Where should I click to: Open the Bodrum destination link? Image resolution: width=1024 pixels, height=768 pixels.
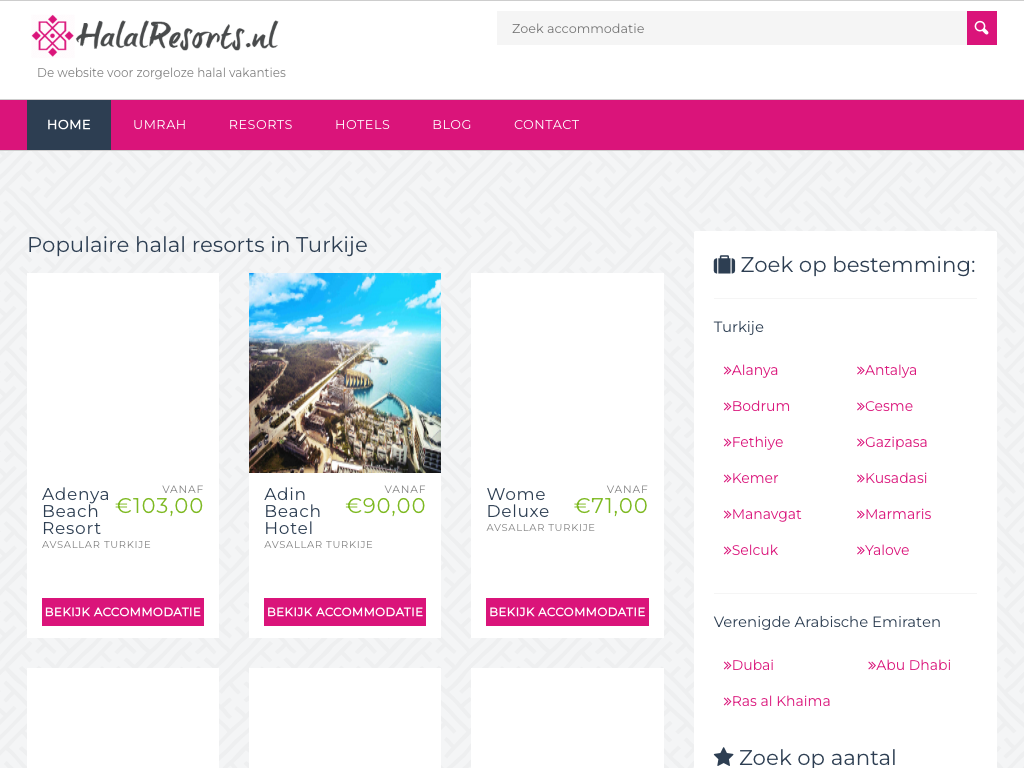coord(760,406)
